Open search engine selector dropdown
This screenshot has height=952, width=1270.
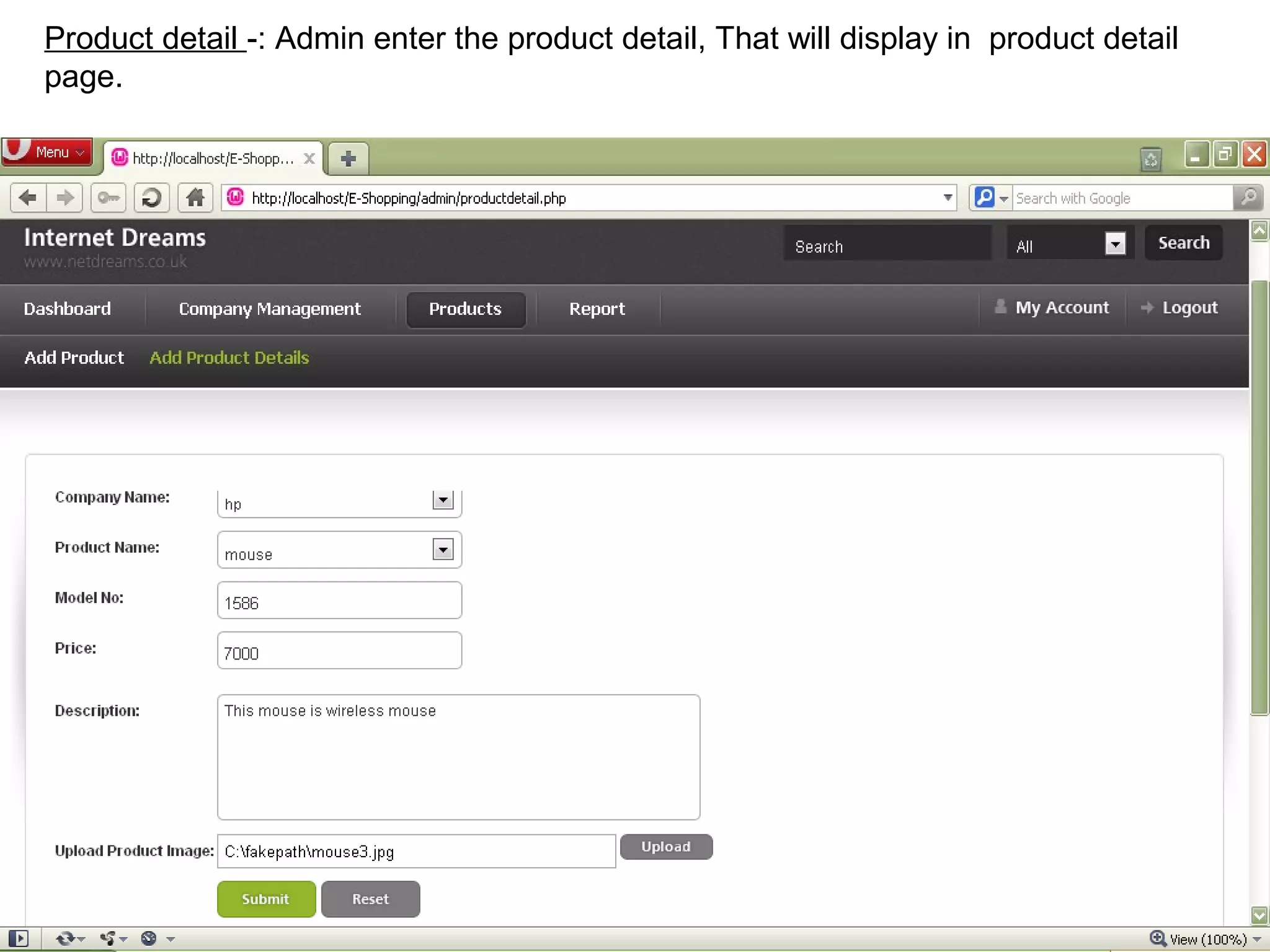(x=991, y=198)
